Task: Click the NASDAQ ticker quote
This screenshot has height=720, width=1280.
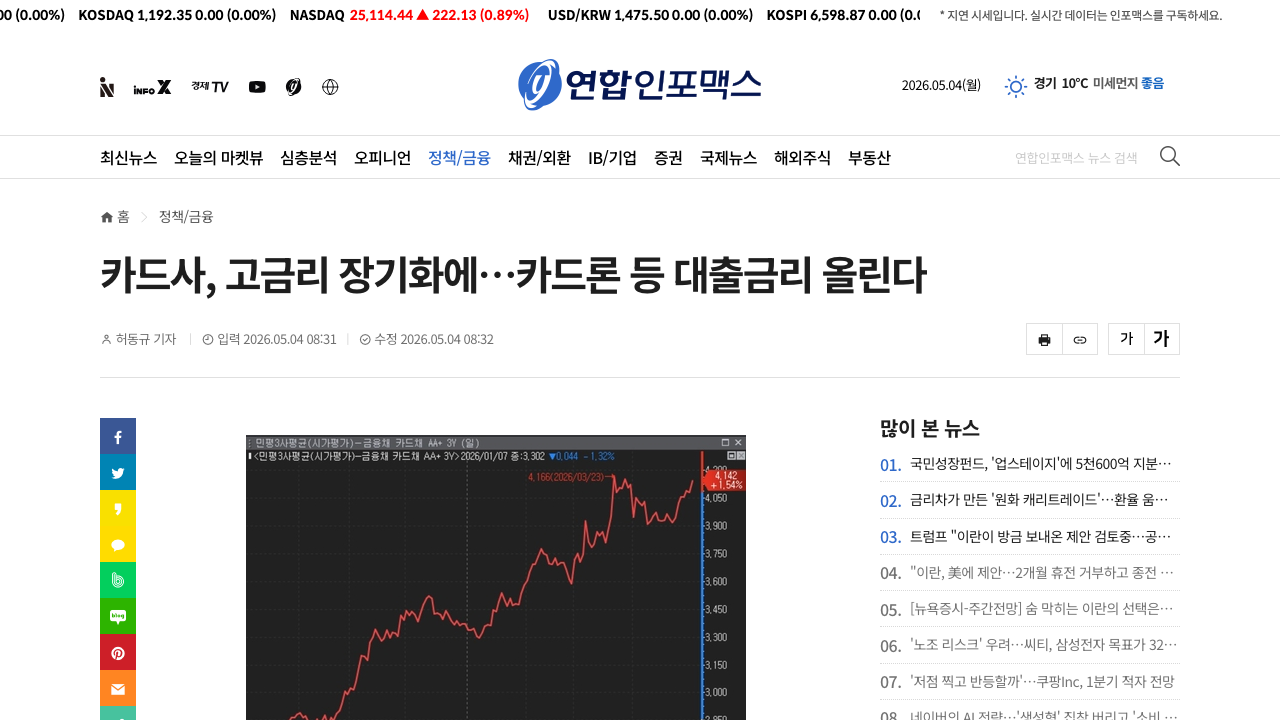Action: 409,15
